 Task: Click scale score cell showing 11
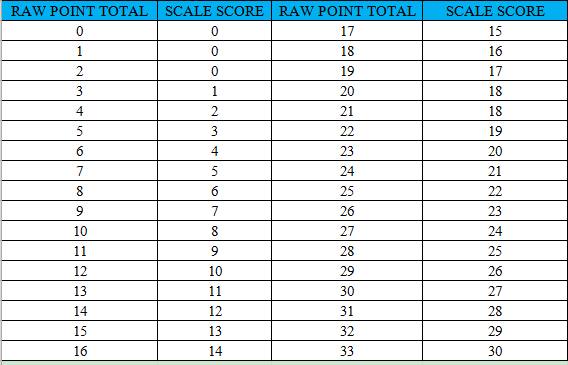[x=214, y=291]
